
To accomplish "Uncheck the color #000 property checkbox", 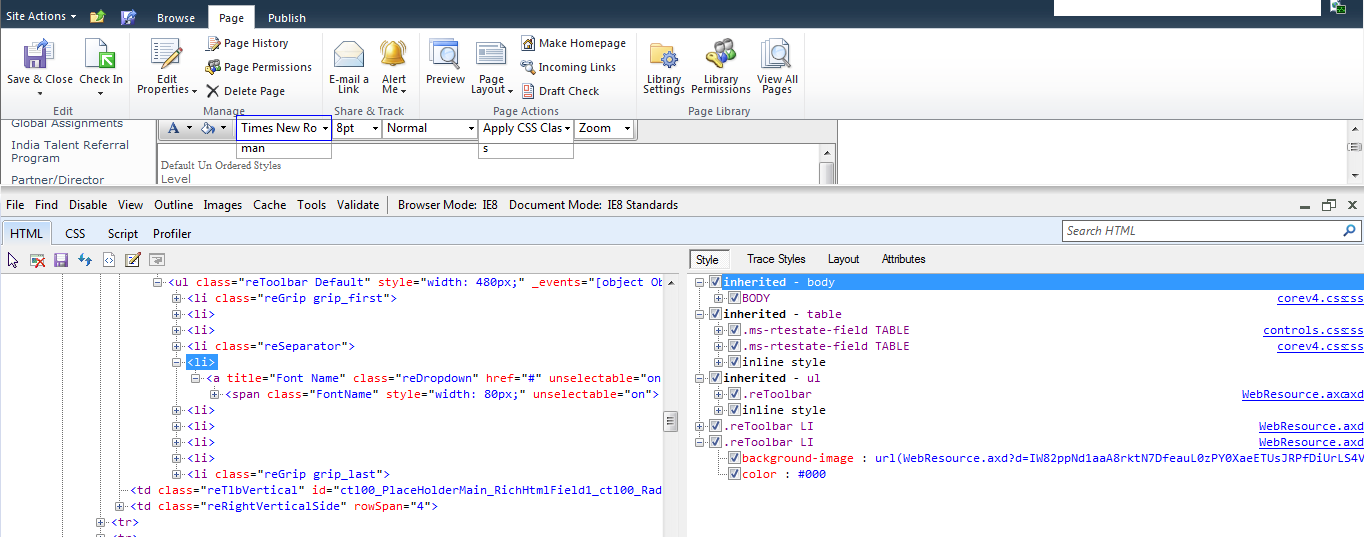I will point(735,474).
